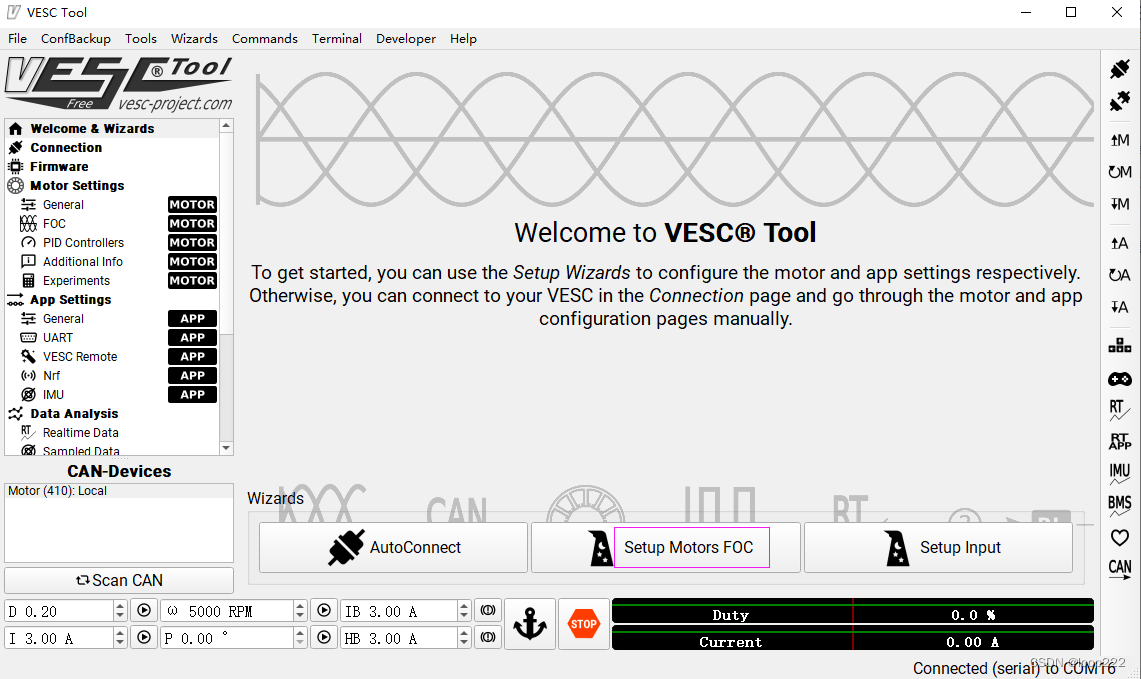Click read motor configuration icon (↑M)
The width and height of the screenshot is (1141, 679).
[x=1119, y=140]
